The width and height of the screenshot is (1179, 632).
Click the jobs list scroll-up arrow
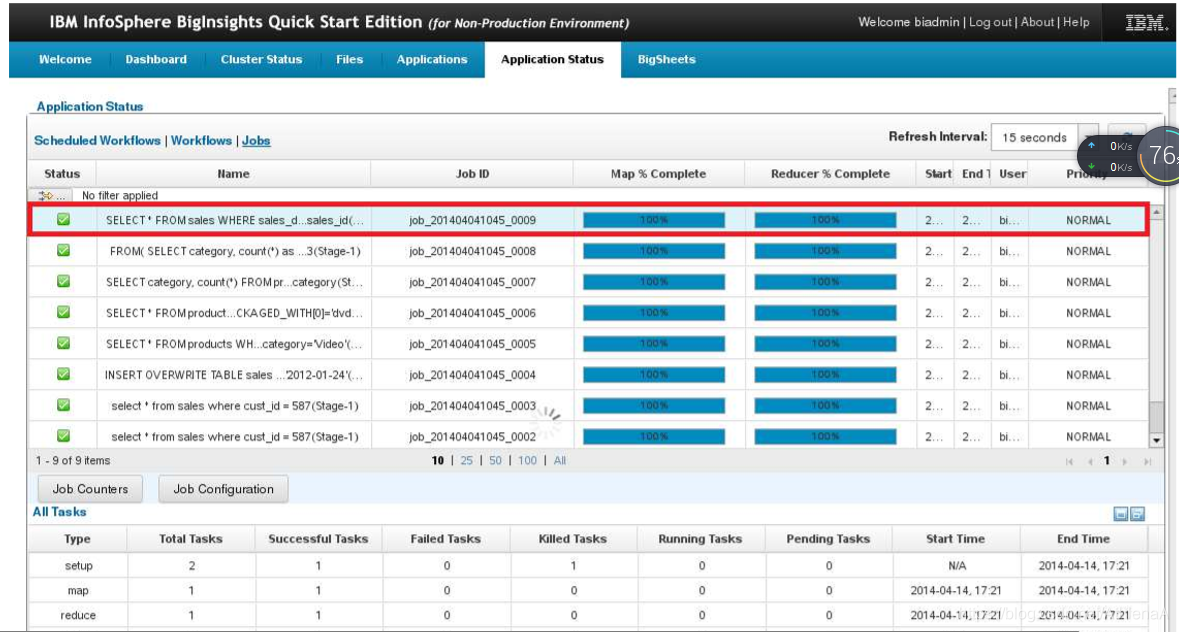pyautogui.click(x=1156, y=213)
